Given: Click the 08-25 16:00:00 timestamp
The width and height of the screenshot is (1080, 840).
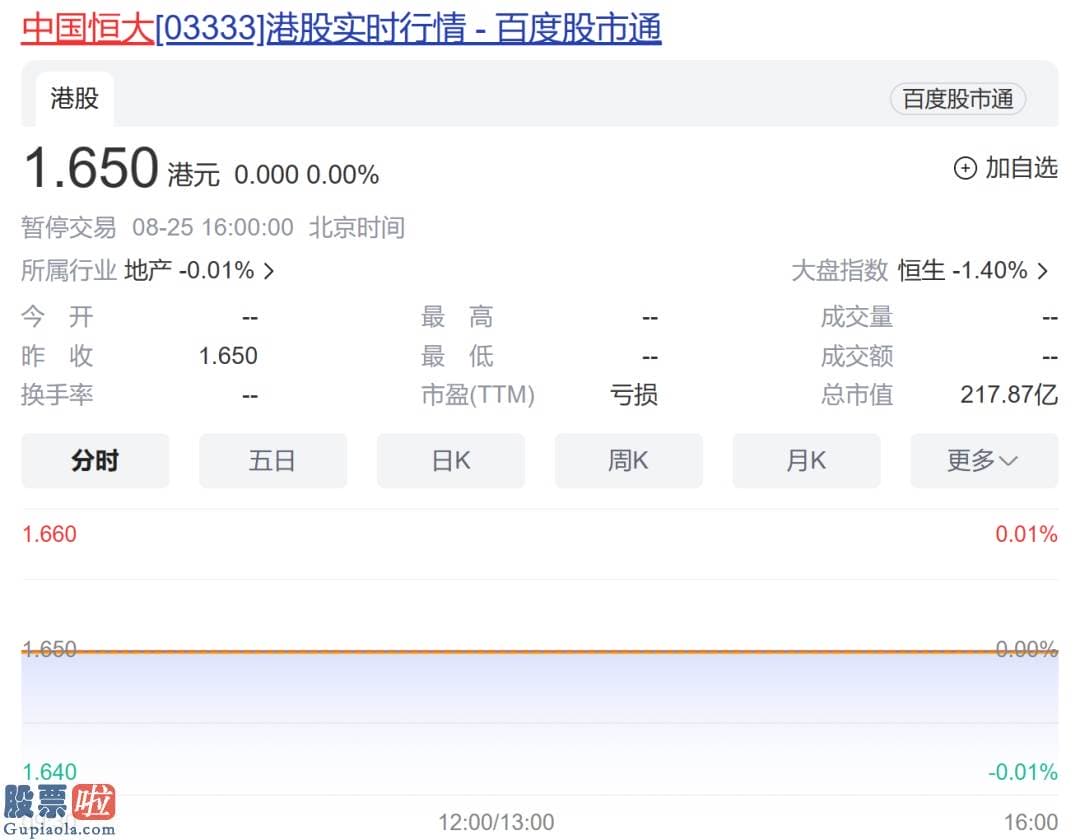Looking at the screenshot, I should coord(213,227).
